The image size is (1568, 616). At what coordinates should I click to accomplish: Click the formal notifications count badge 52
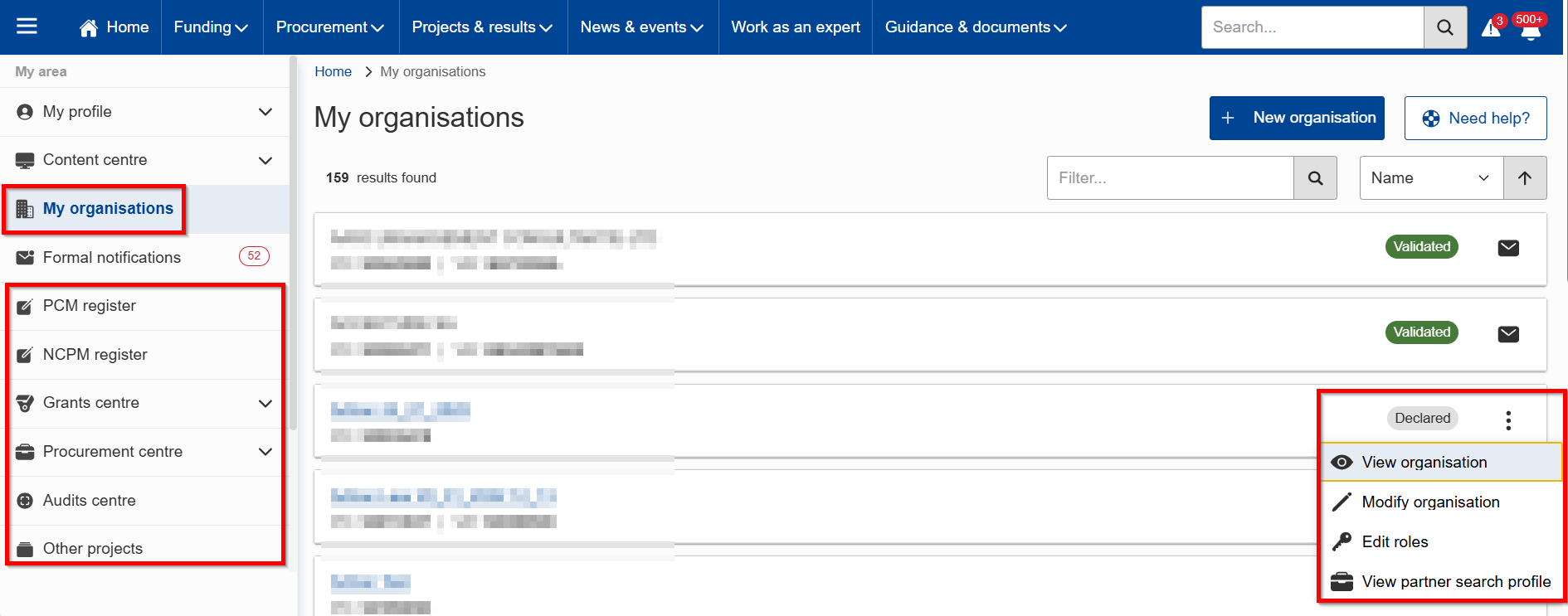(254, 256)
